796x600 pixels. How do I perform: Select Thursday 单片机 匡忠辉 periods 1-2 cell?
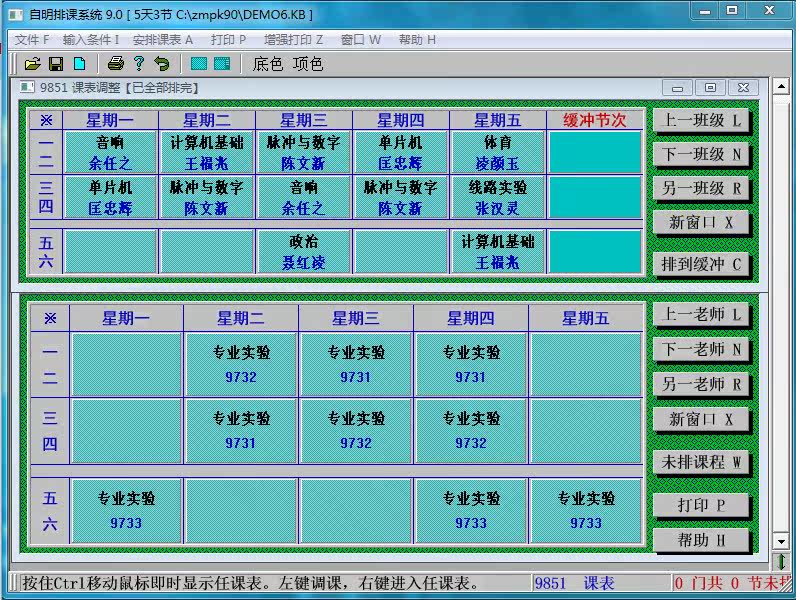pyautogui.click(x=401, y=152)
